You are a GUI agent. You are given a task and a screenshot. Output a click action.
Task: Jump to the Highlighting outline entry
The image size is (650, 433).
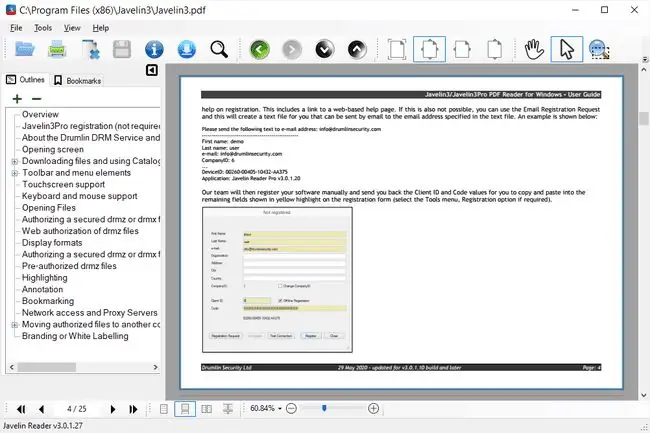(x=44, y=278)
